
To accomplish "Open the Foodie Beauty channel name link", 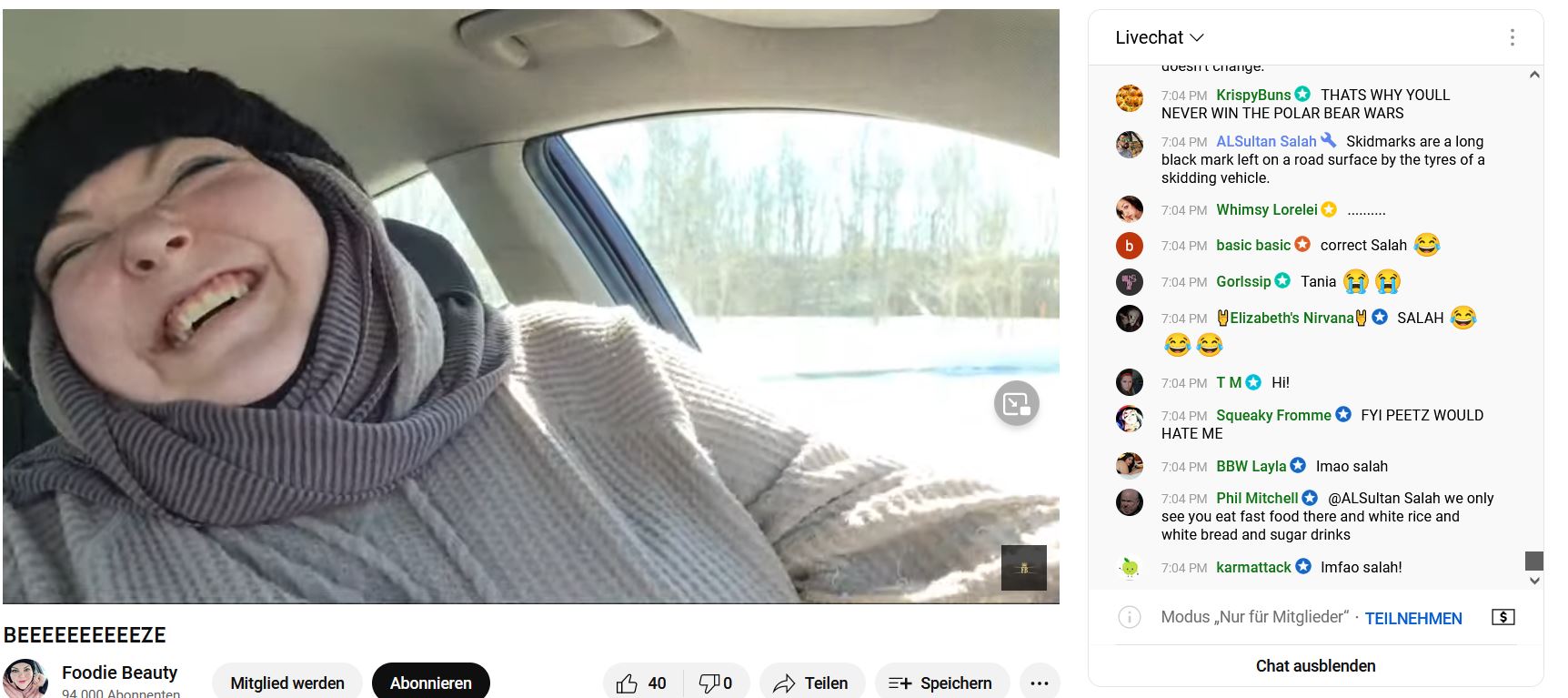I will pos(119,673).
